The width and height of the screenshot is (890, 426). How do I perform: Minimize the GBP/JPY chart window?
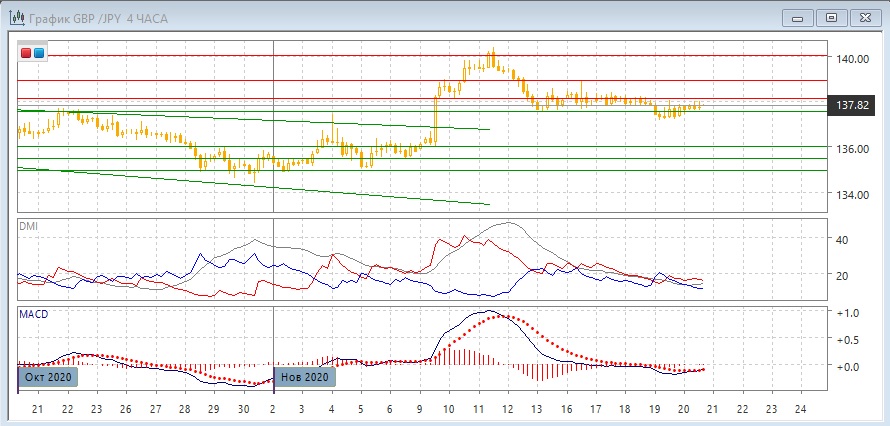click(x=795, y=17)
